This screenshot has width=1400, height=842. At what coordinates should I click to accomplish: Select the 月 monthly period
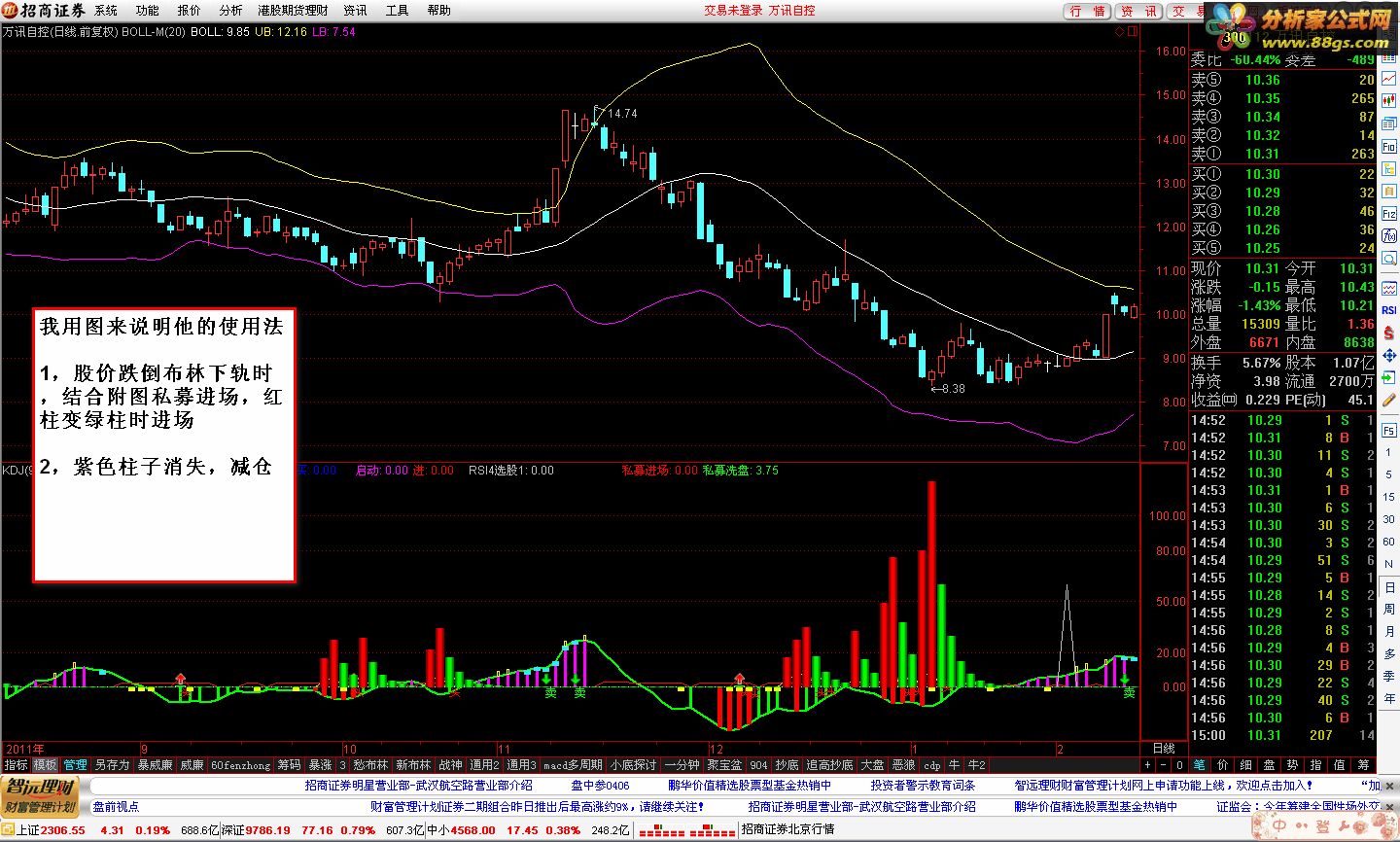[1389, 631]
